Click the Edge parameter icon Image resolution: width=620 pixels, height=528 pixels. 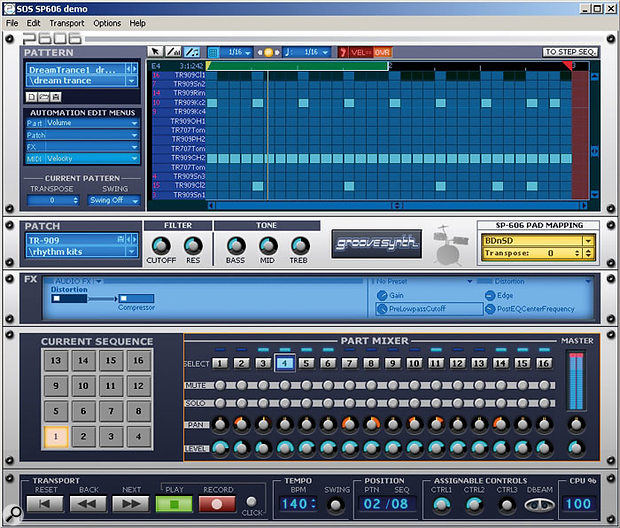(490, 295)
